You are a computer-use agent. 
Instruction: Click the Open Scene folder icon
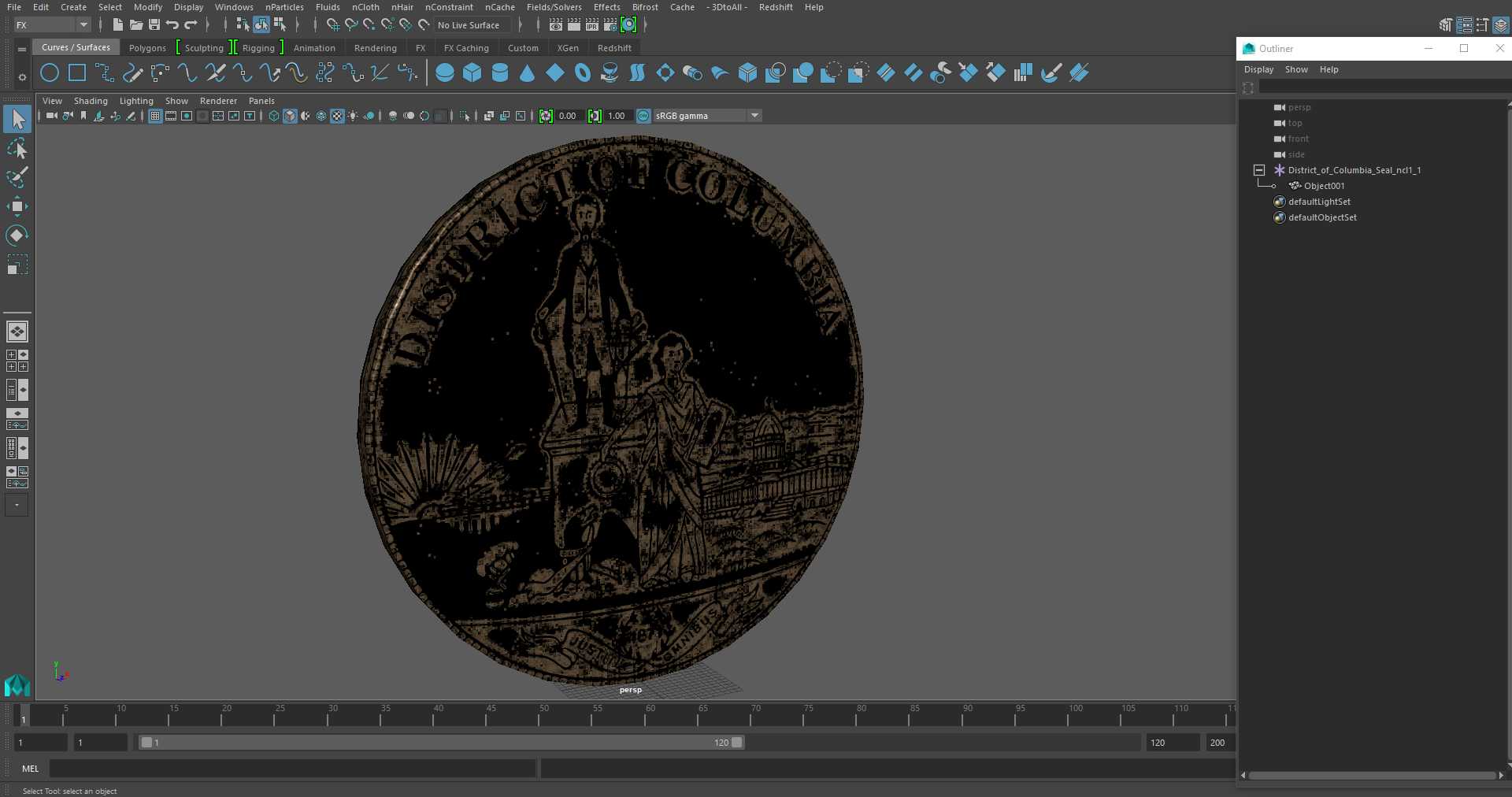pyautogui.click(x=136, y=25)
